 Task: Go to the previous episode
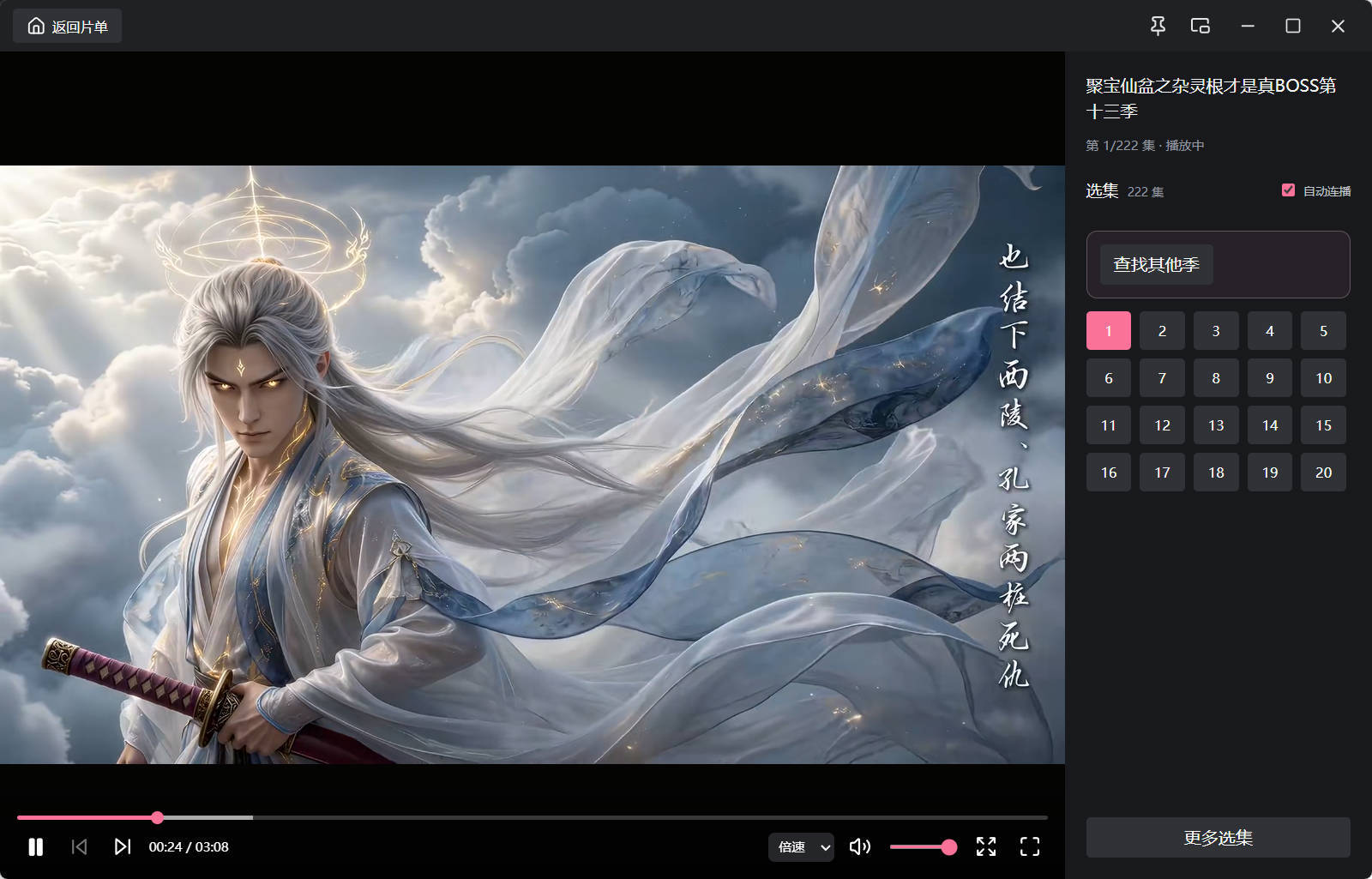click(x=80, y=847)
